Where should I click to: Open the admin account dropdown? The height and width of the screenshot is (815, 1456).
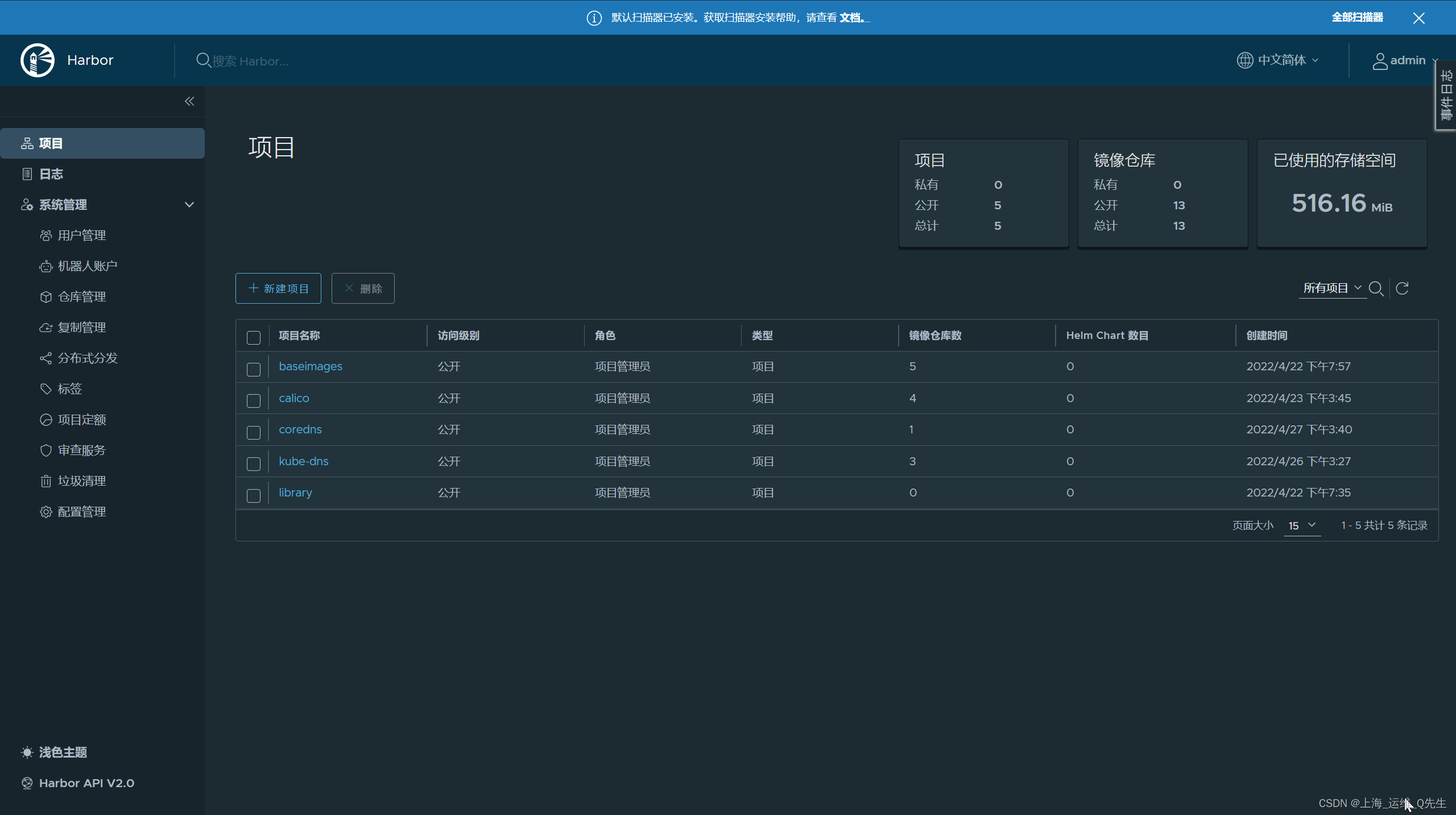(1405, 60)
